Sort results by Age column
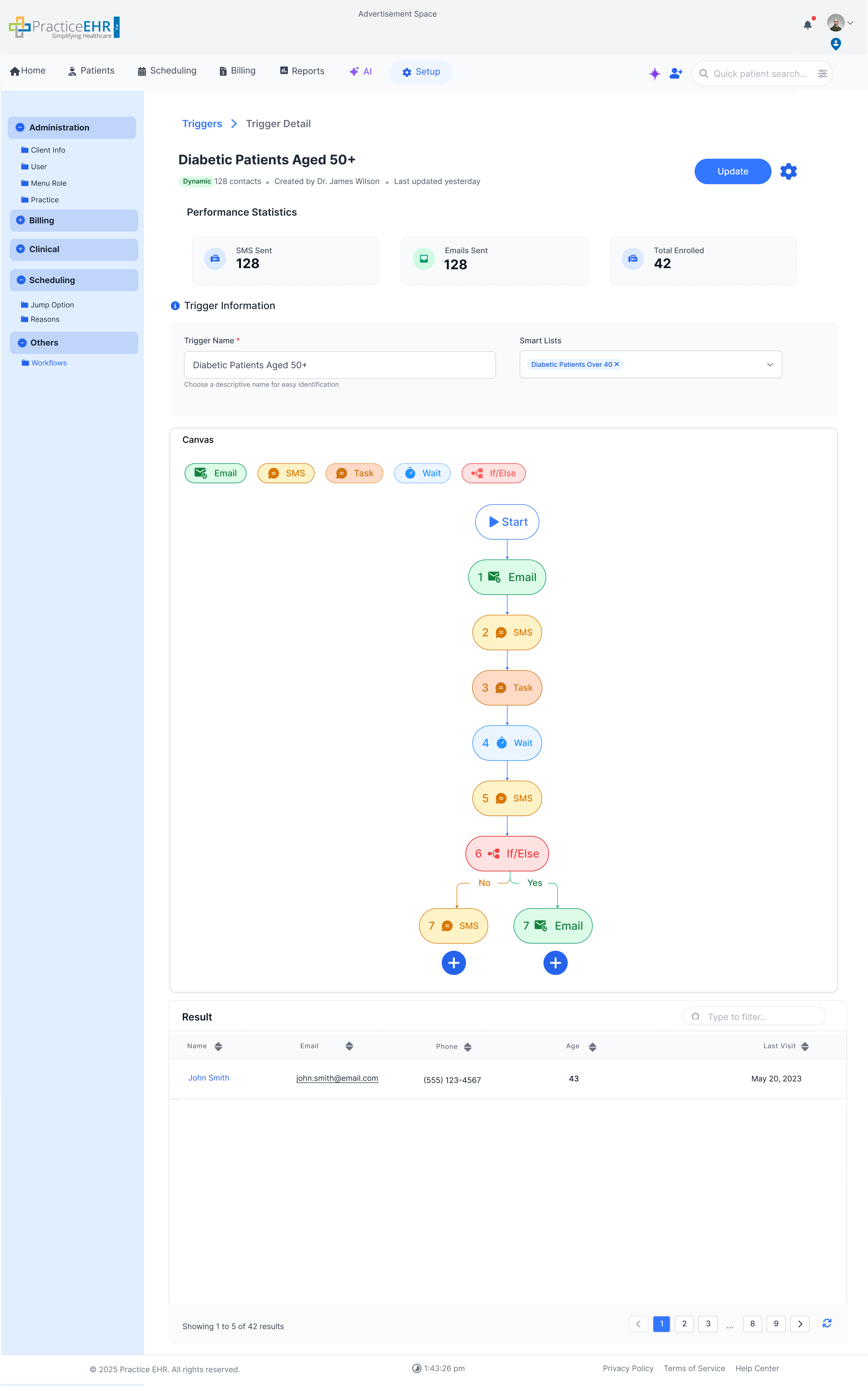Screen dimensions: 868x1391 (592, 1047)
